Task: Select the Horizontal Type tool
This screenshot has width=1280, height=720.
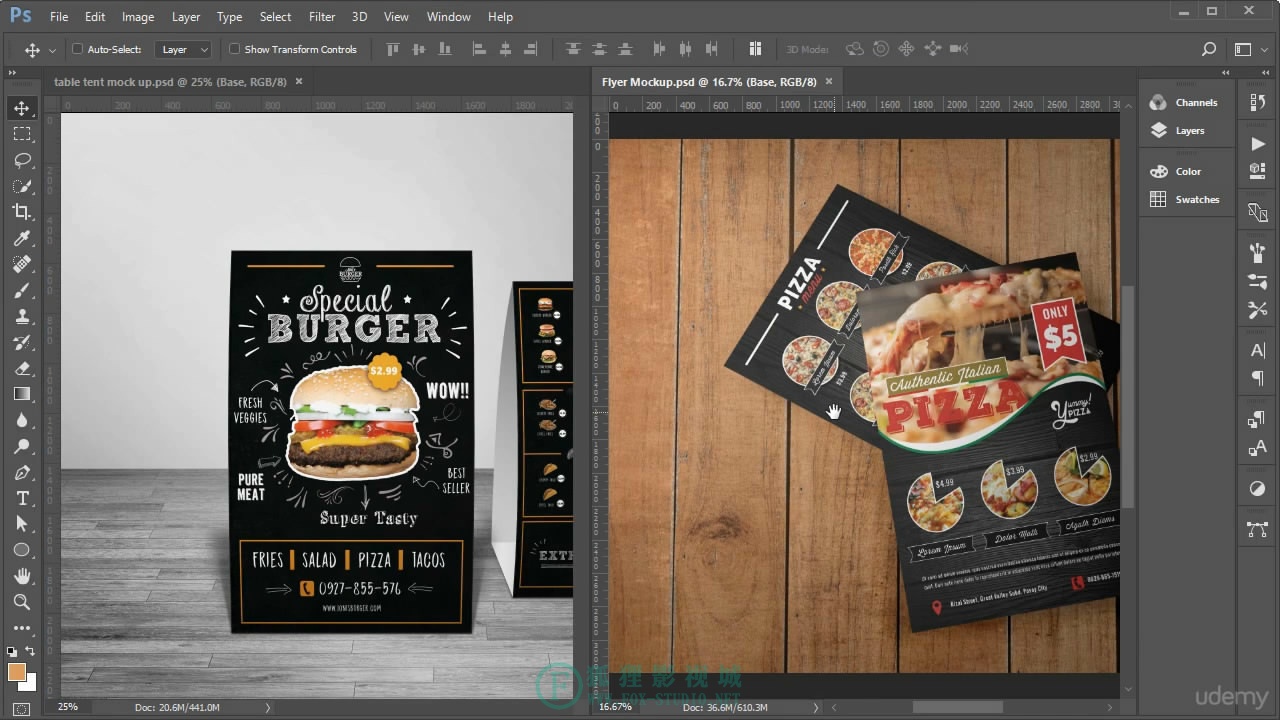Action: pyautogui.click(x=22, y=498)
